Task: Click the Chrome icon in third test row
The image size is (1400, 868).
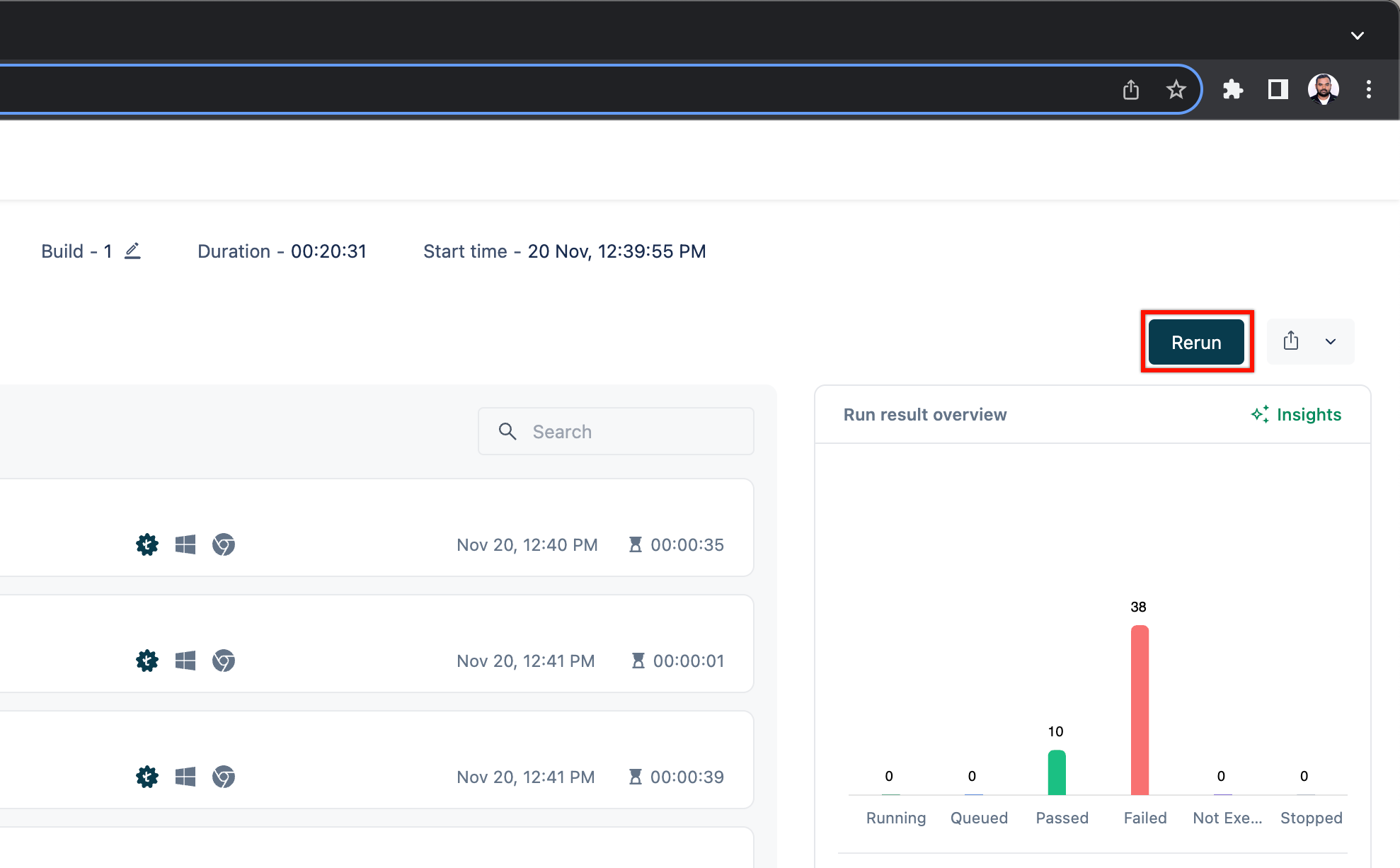Action: point(224,777)
